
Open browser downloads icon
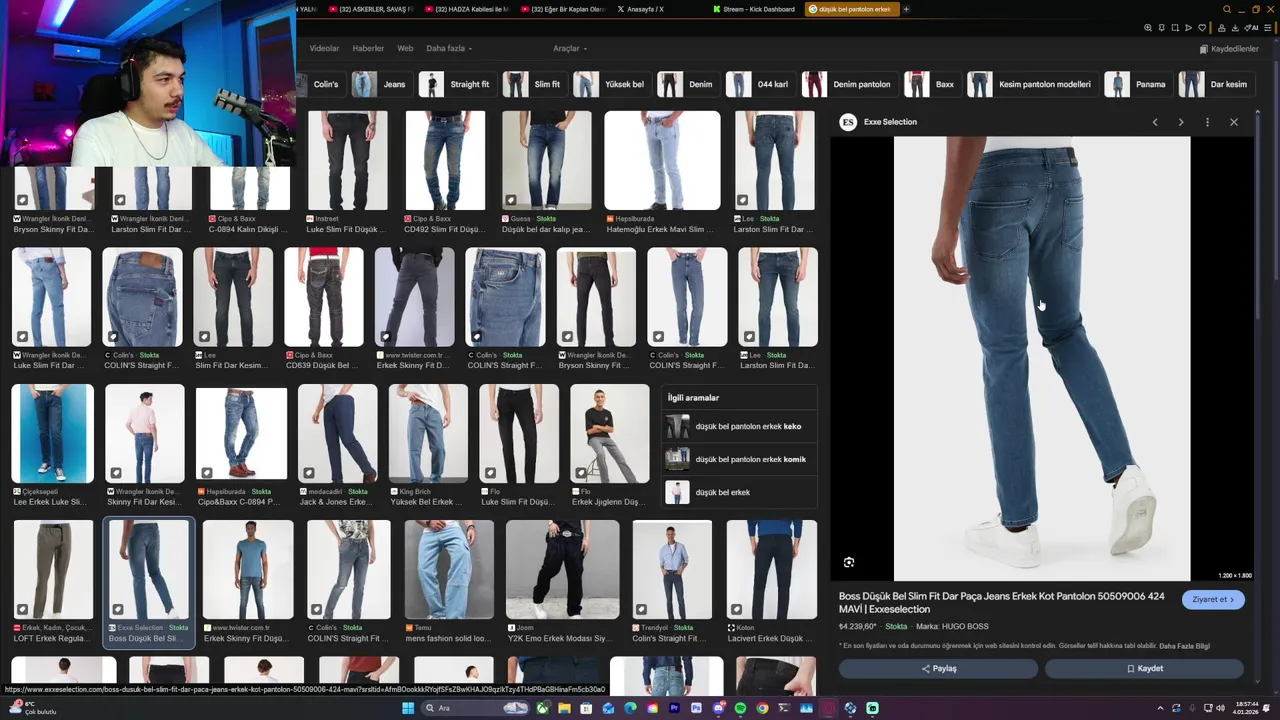tap(1235, 28)
